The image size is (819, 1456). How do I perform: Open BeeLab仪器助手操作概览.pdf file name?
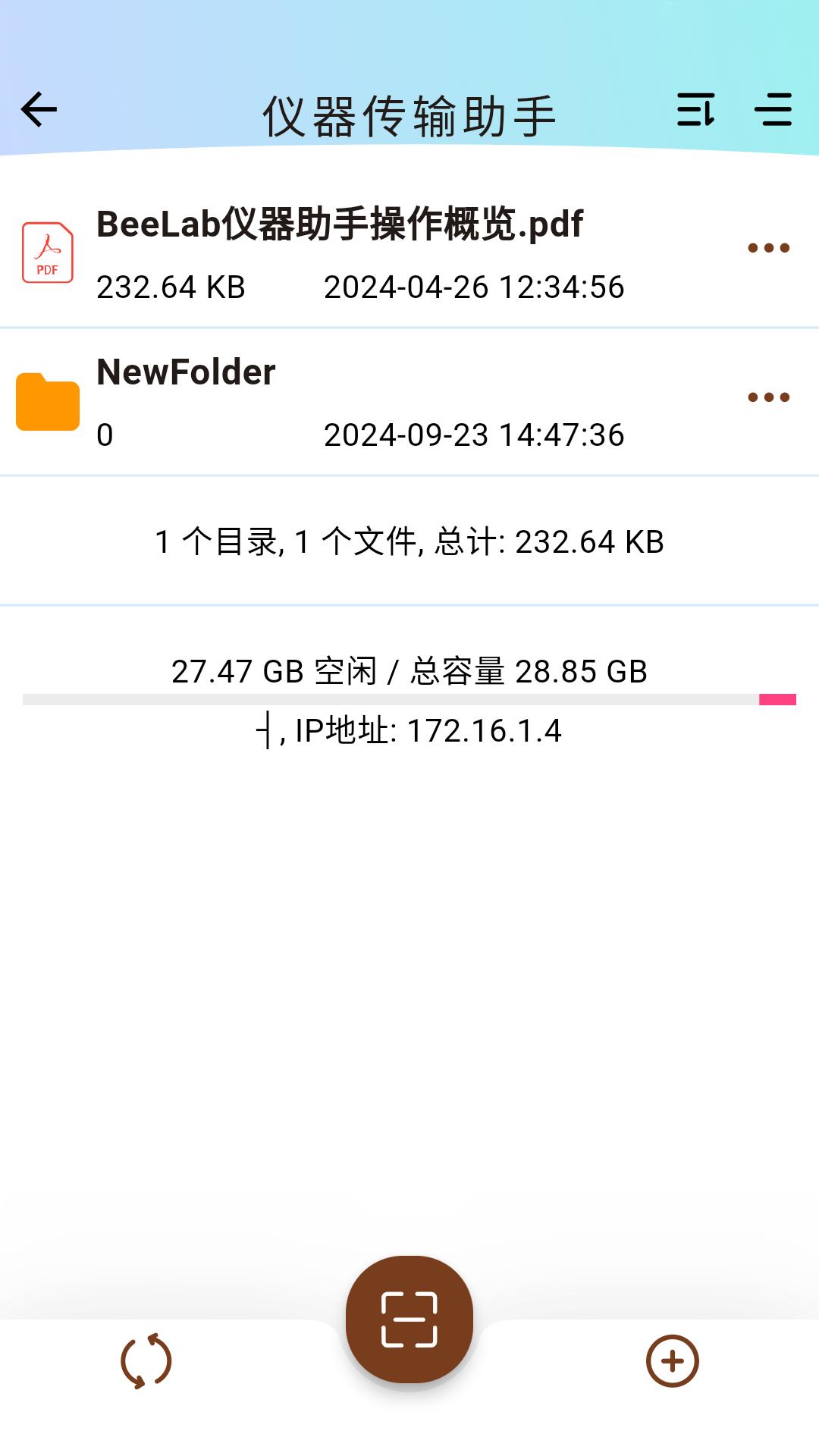[x=340, y=224]
